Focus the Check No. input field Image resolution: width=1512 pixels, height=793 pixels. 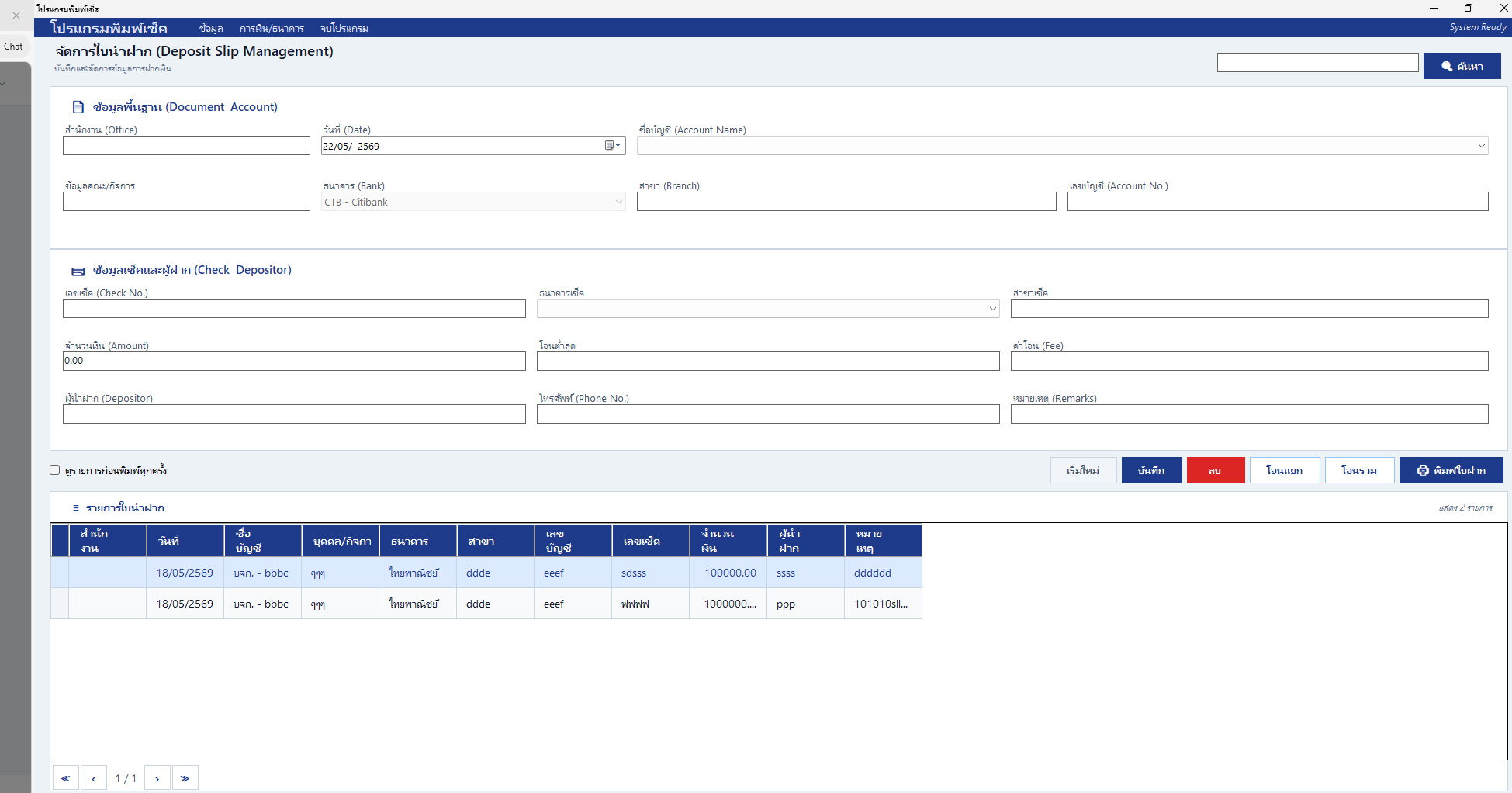point(294,309)
